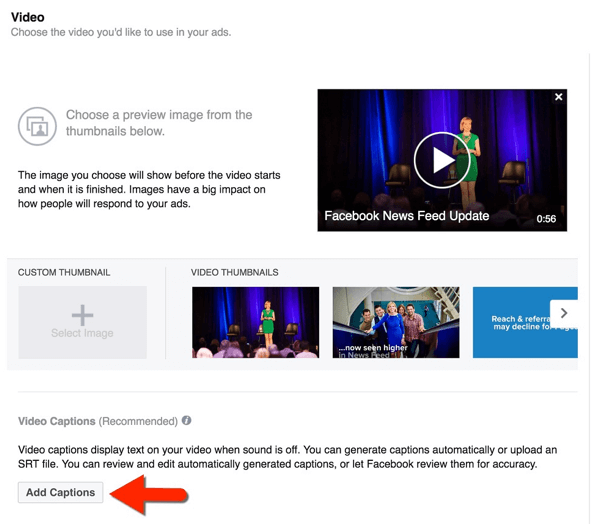Pick the group of people thumbnail
The image size is (600, 524).
pos(396,322)
